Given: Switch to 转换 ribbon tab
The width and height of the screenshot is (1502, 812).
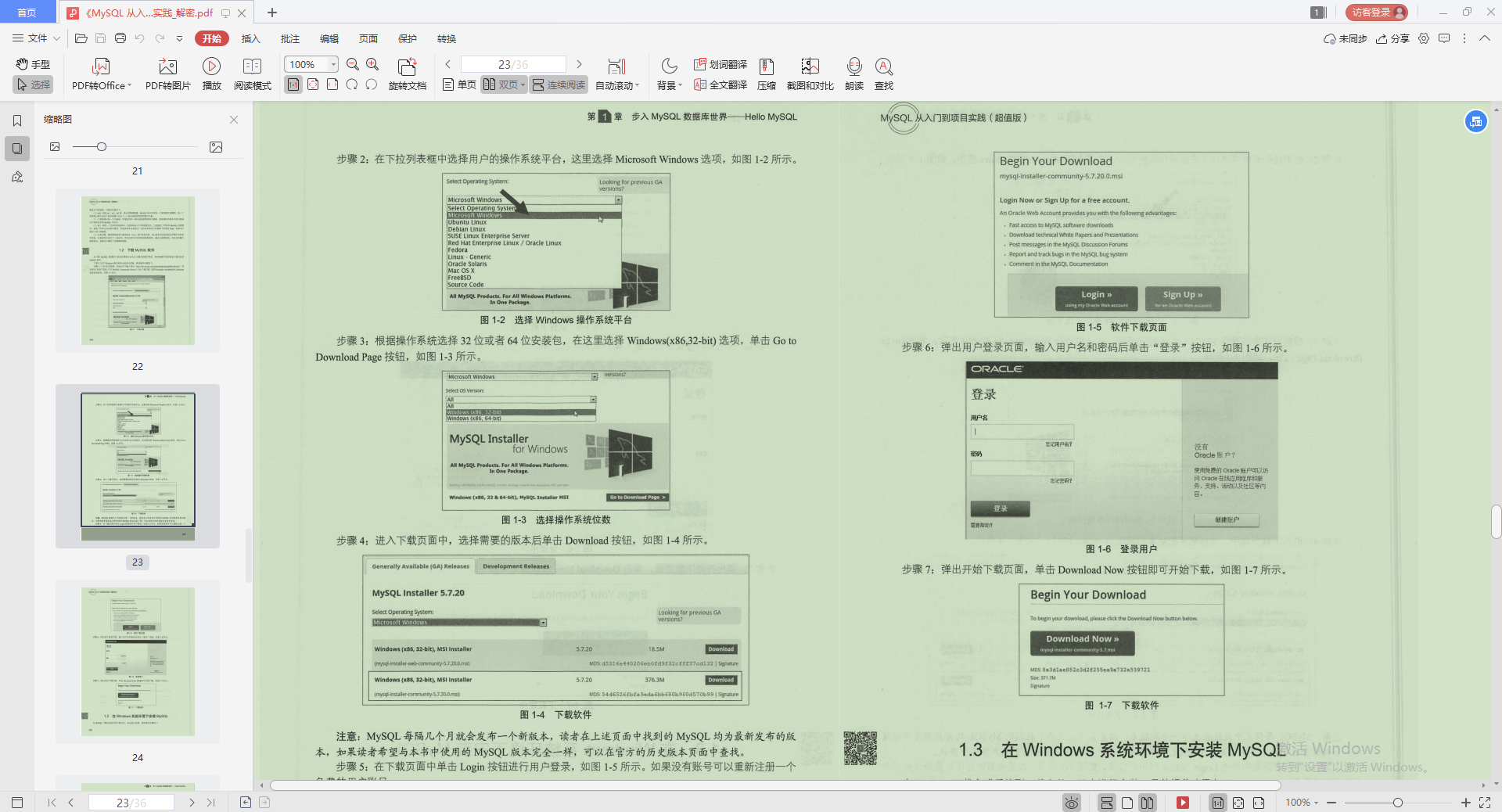Looking at the screenshot, I should [x=446, y=38].
